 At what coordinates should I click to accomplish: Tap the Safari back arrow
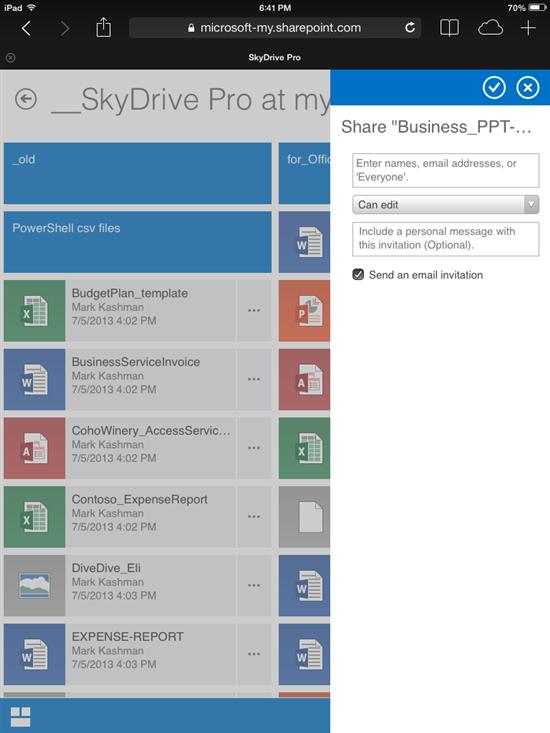pyautogui.click(x=26, y=28)
